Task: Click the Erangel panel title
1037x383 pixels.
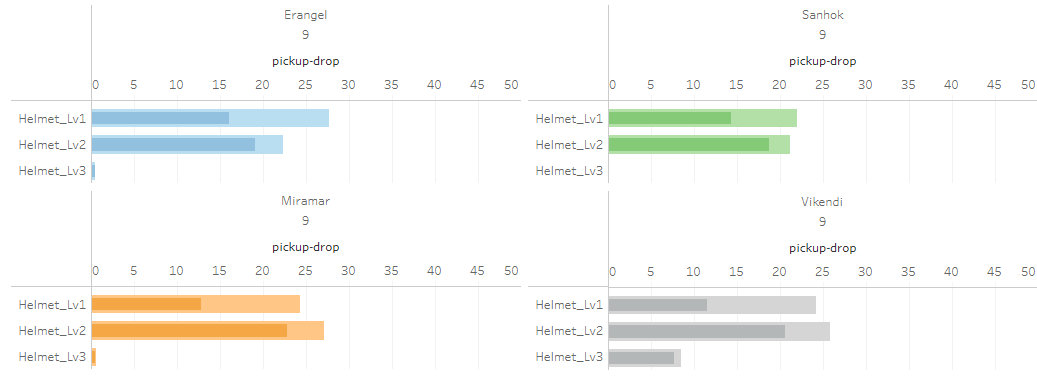Action: click(x=305, y=15)
